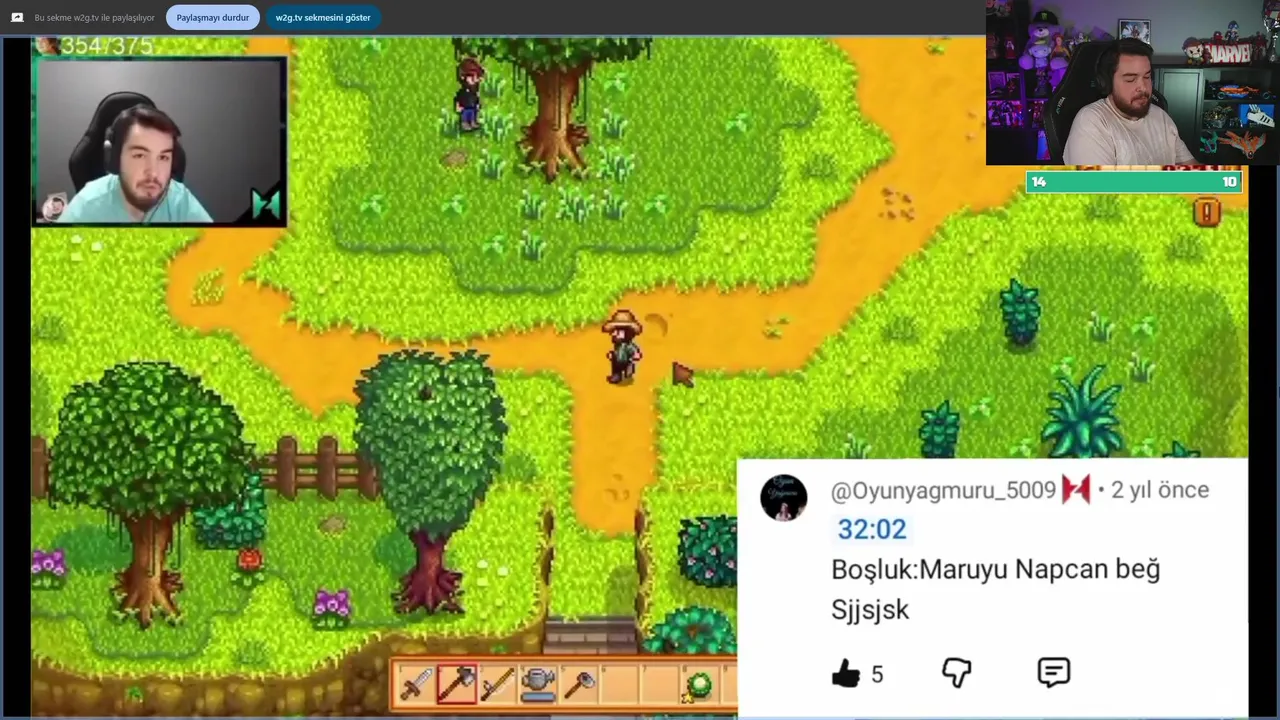Select the watering can in the hotbar
Image resolution: width=1280 pixels, height=720 pixels.
click(538, 684)
